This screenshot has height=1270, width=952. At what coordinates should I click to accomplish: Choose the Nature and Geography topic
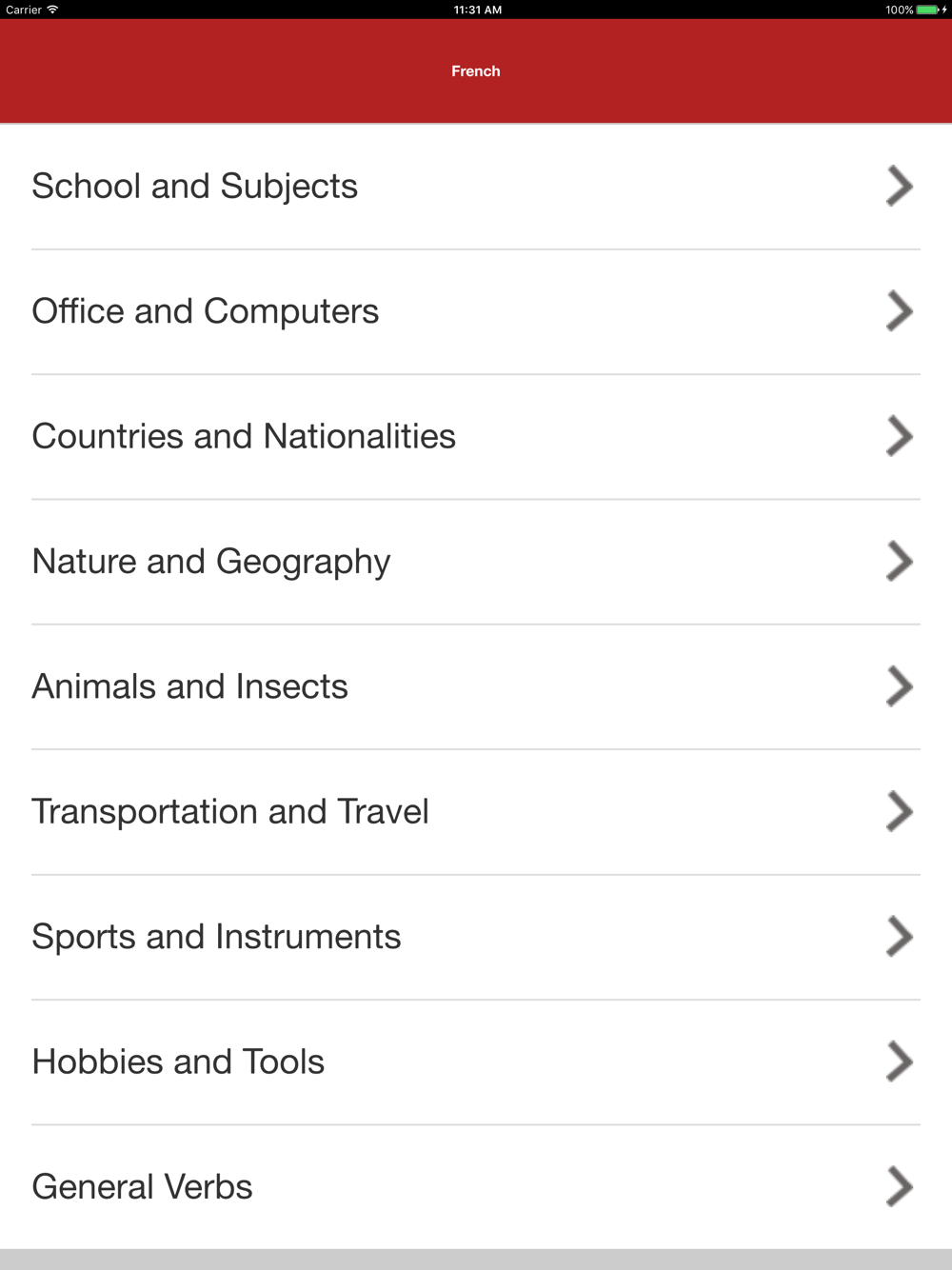pos(211,562)
